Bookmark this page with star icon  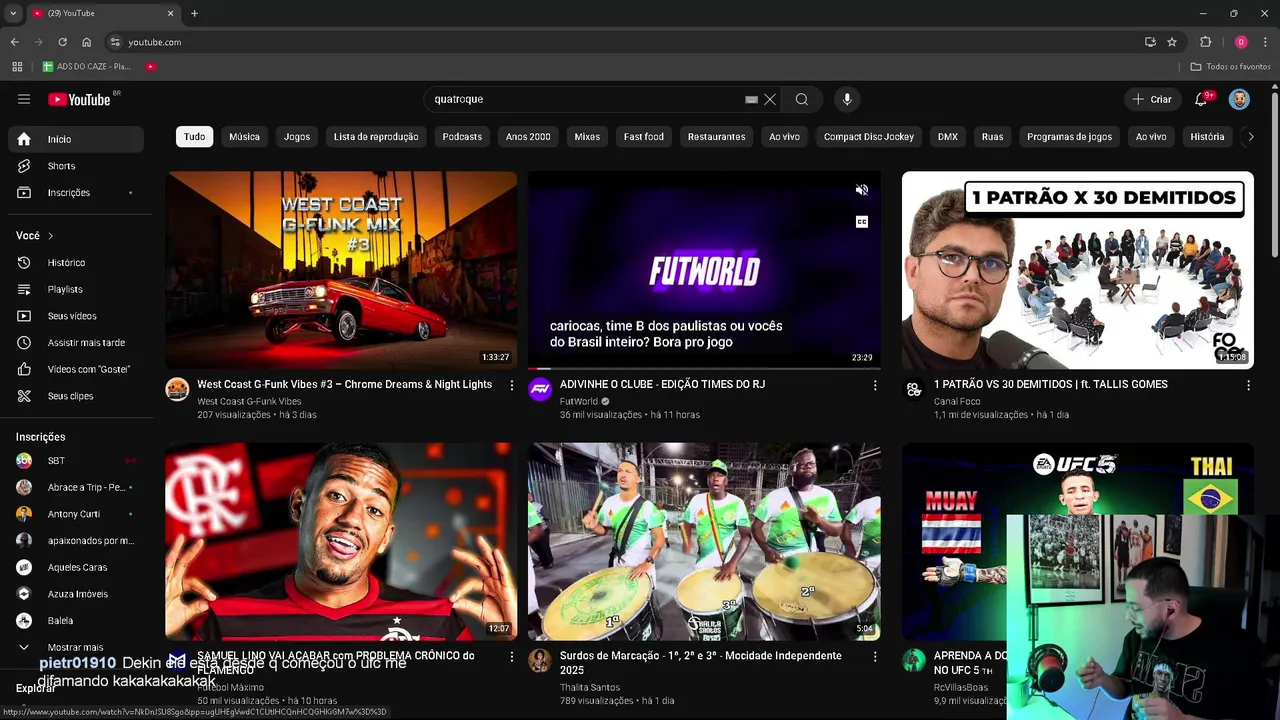(1172, 42)
